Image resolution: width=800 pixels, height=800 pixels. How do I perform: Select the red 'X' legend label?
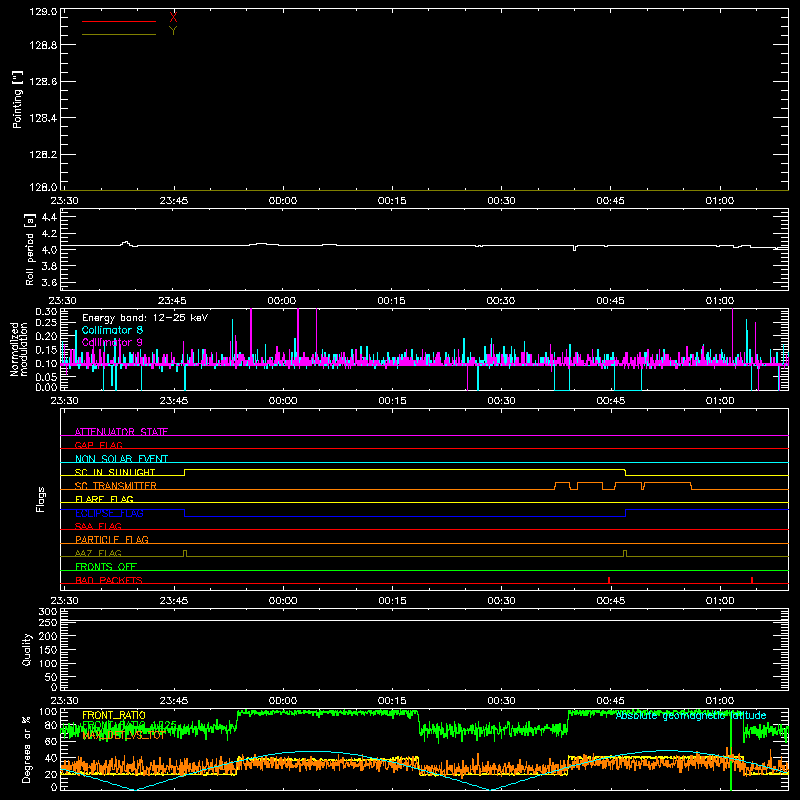173,18
